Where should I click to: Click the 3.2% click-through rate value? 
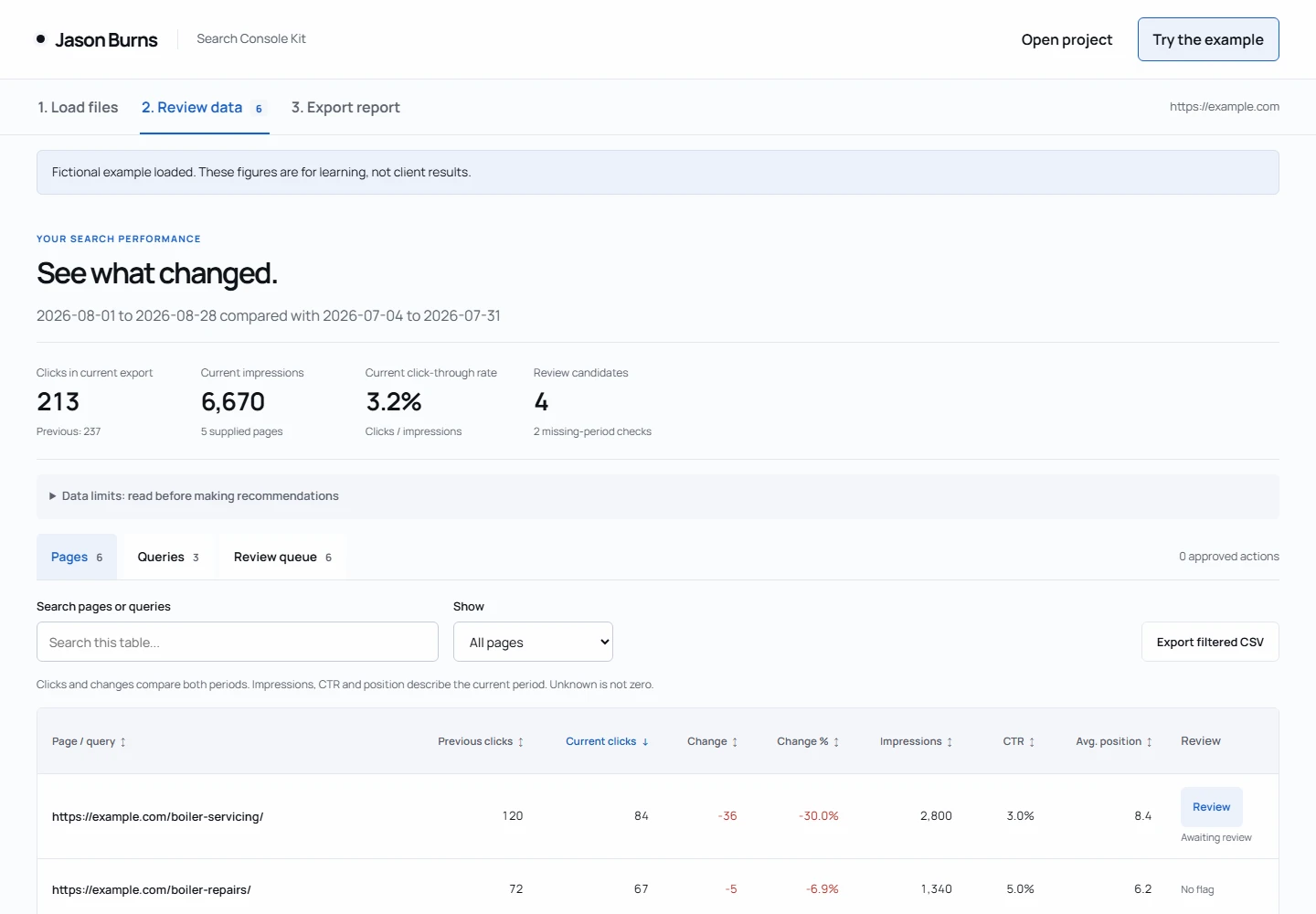coord(394,402)
